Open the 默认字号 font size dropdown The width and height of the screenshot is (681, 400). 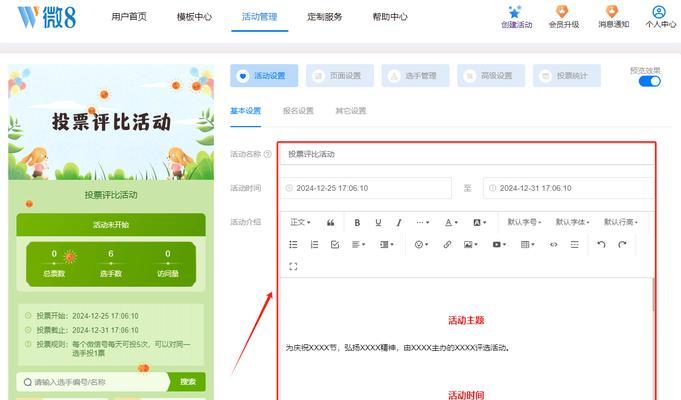point(524,222)
